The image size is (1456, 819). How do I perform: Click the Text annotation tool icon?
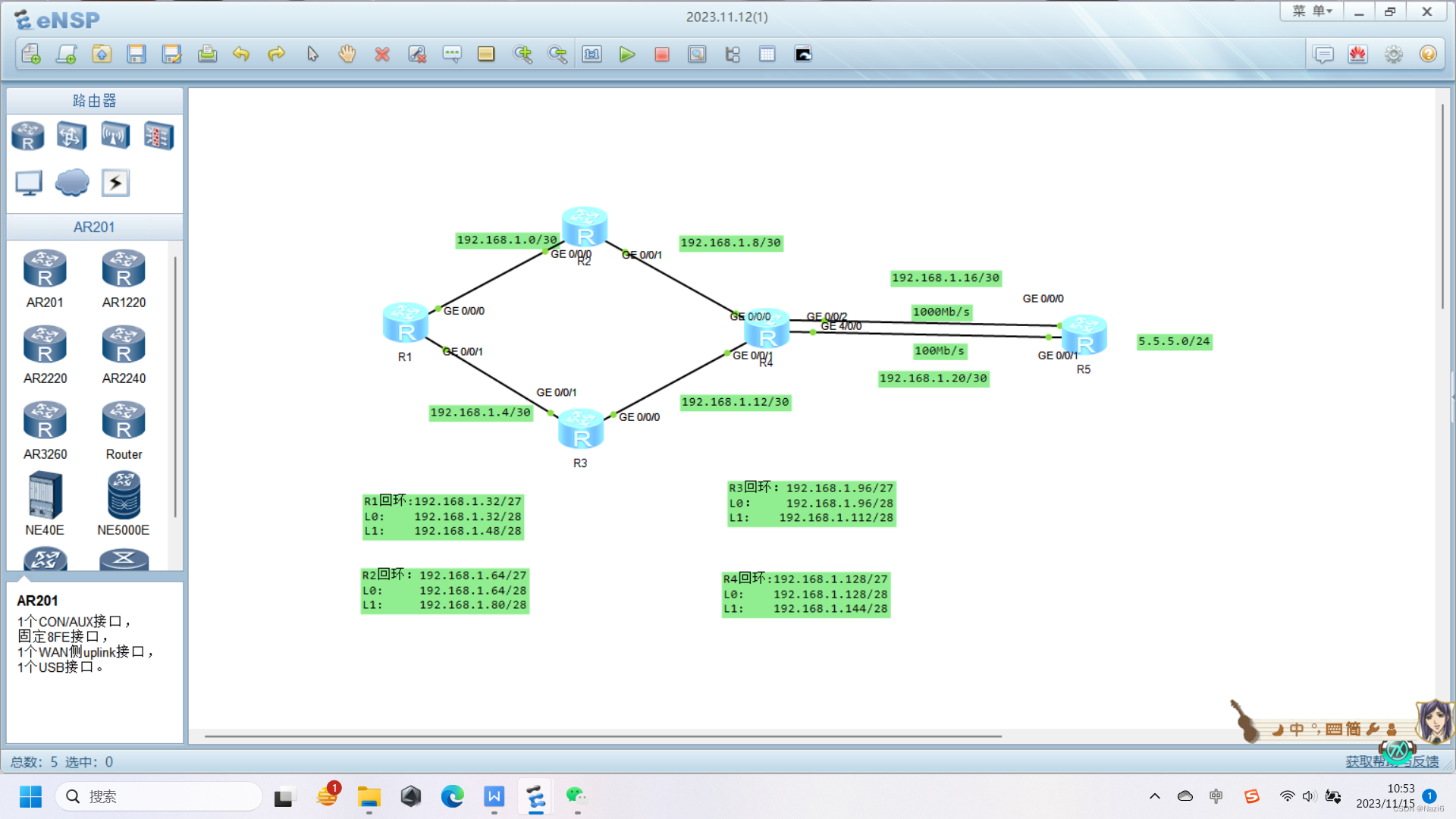pyautogui.click(x=452, y=54)
